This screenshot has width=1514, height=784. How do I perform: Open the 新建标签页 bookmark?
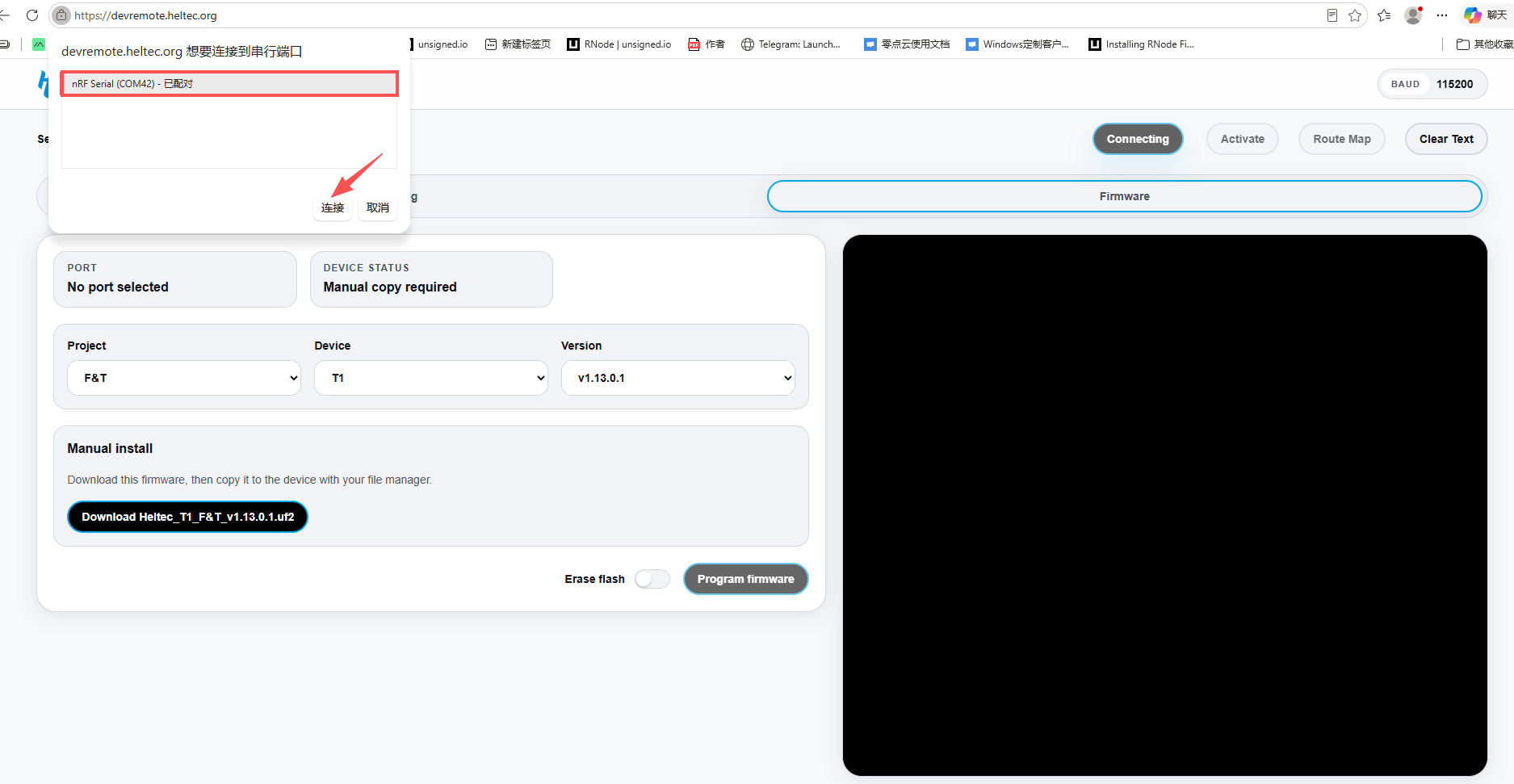tap(518, 44)
